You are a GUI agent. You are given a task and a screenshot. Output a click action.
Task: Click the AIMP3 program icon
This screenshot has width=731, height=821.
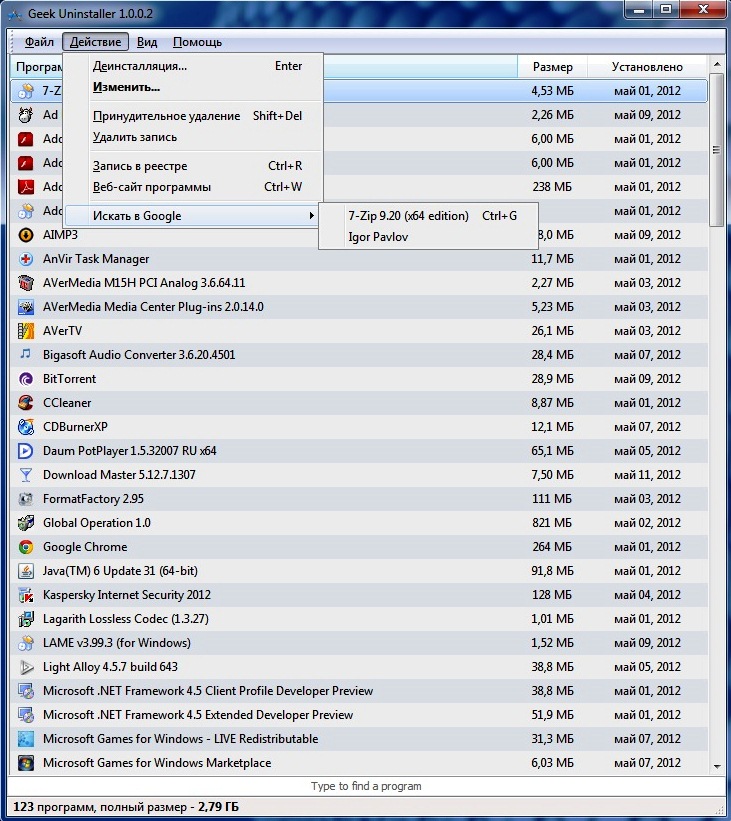[26, 235]
